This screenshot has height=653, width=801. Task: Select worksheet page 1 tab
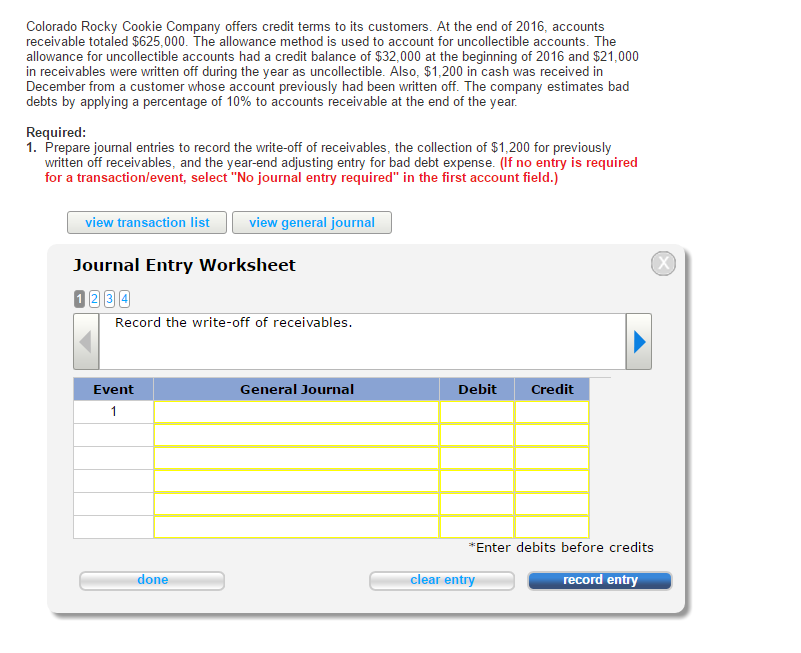point(79,299)
